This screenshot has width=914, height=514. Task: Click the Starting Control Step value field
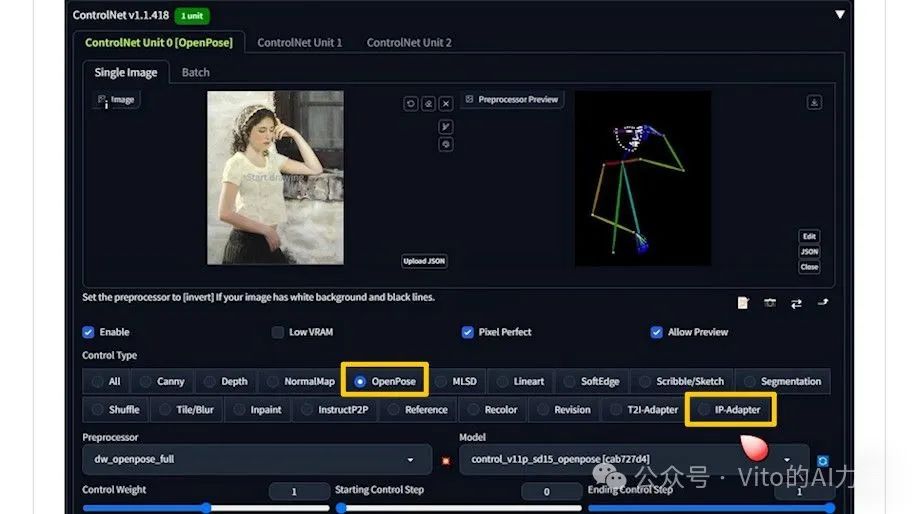[x=551, y=491]
